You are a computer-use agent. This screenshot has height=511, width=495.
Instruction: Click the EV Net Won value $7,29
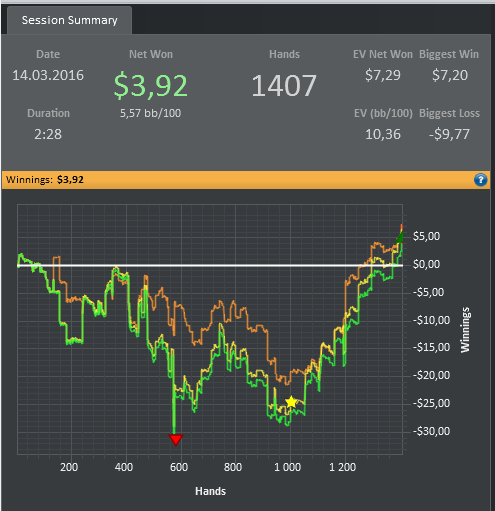pos(383,75)
